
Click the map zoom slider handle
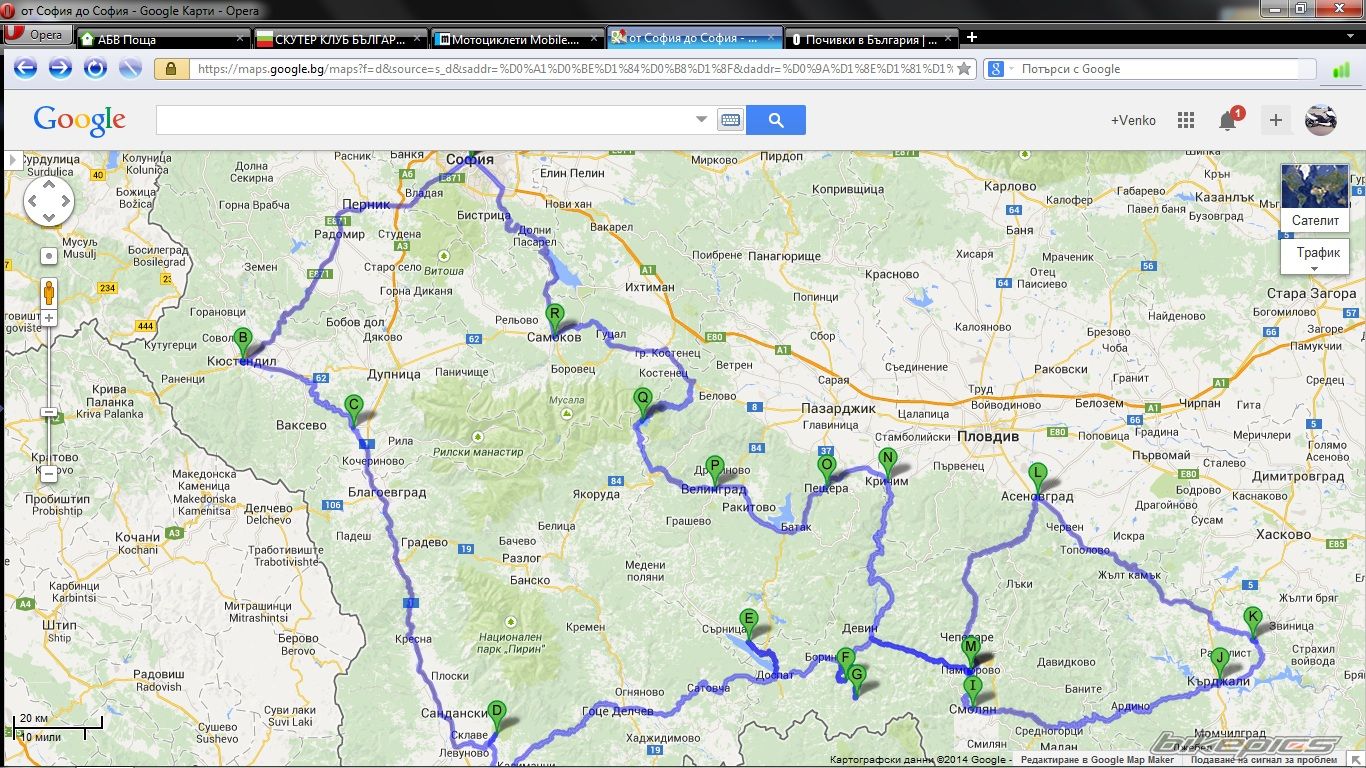[x=48, y=412]
